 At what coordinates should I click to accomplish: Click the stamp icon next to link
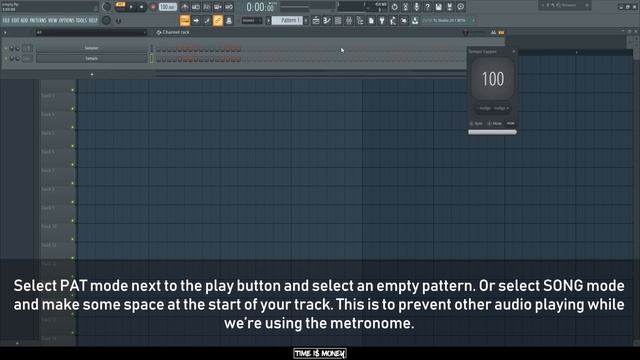pyautogui.click(x=229, y=20)
